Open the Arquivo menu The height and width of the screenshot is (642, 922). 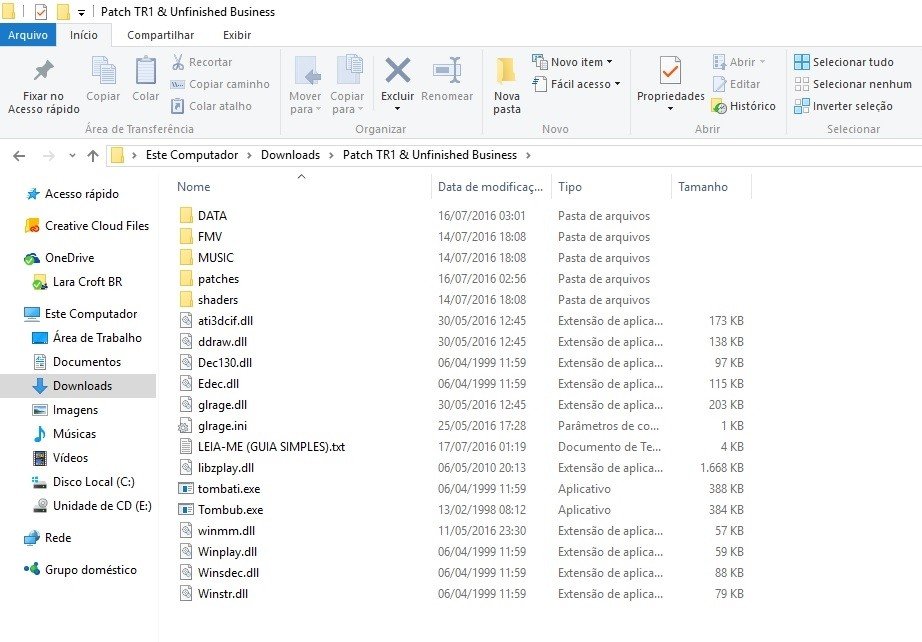click(x=28, y=35)
